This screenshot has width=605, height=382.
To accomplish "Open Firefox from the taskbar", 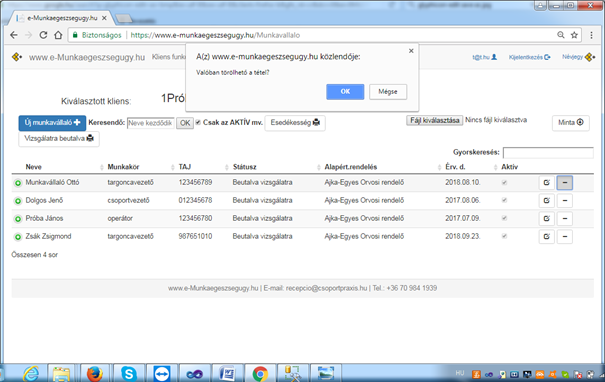I will (95, 374).
